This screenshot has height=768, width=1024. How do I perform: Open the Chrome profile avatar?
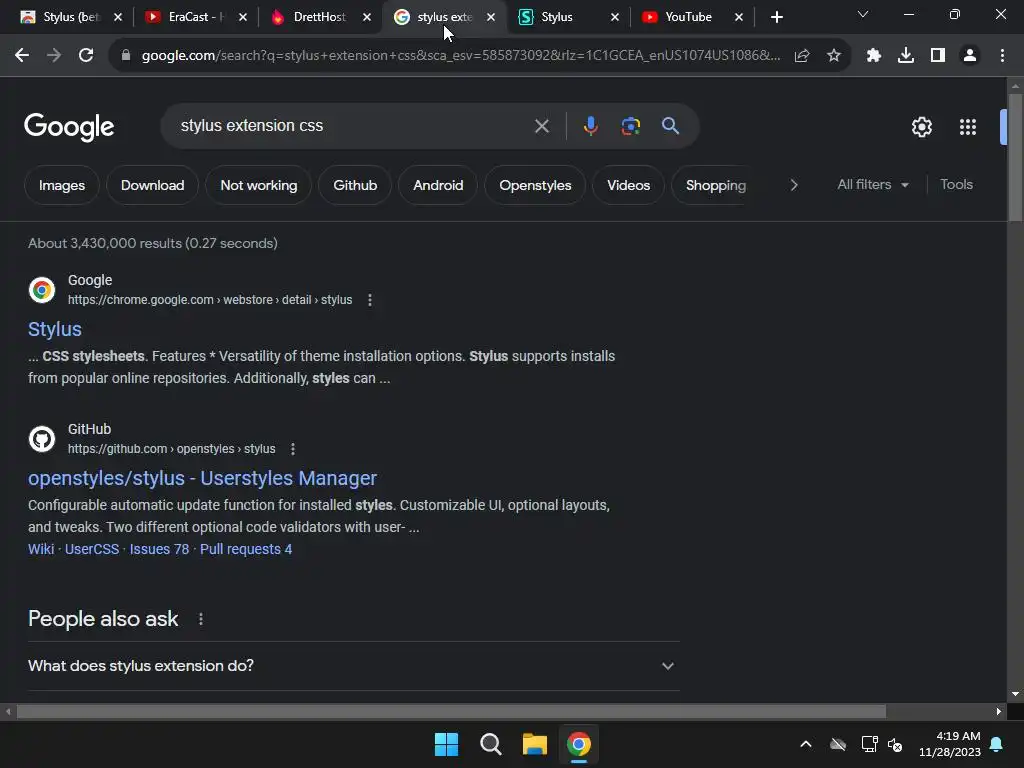[x=970, y=56]
